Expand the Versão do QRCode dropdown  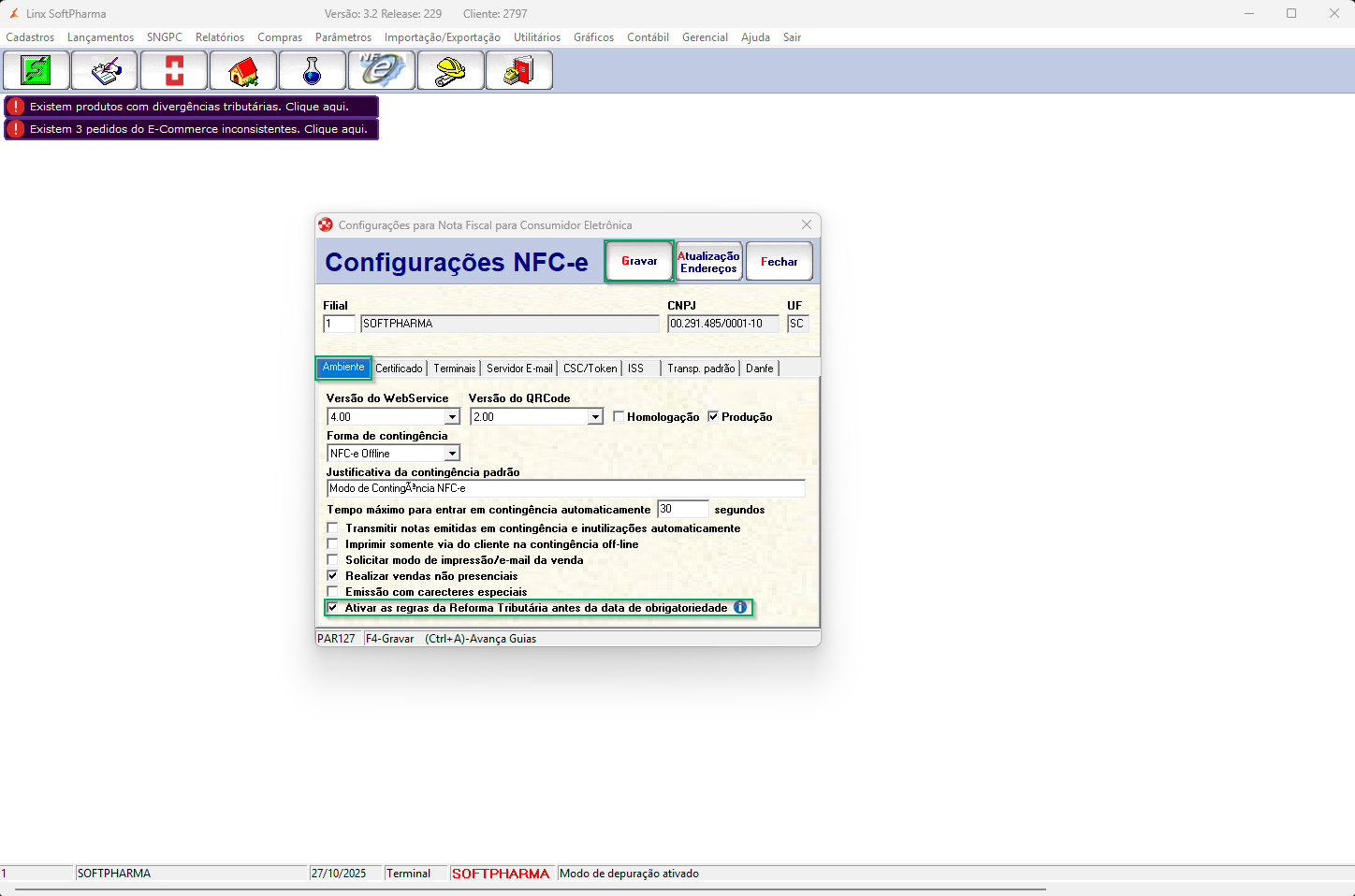pyautogui.click(x=595, y=417)
